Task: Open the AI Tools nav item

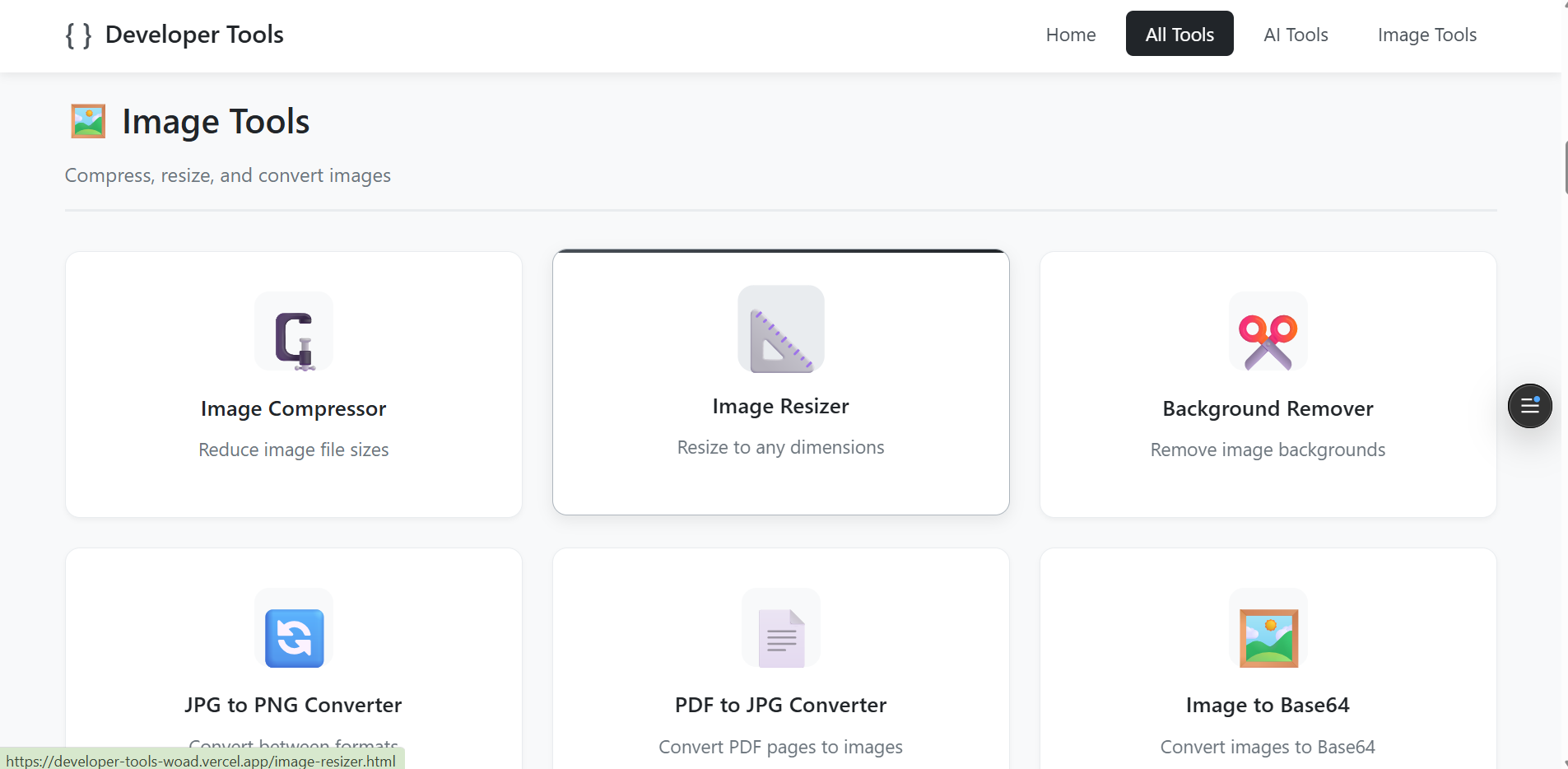Action: 1296,35
